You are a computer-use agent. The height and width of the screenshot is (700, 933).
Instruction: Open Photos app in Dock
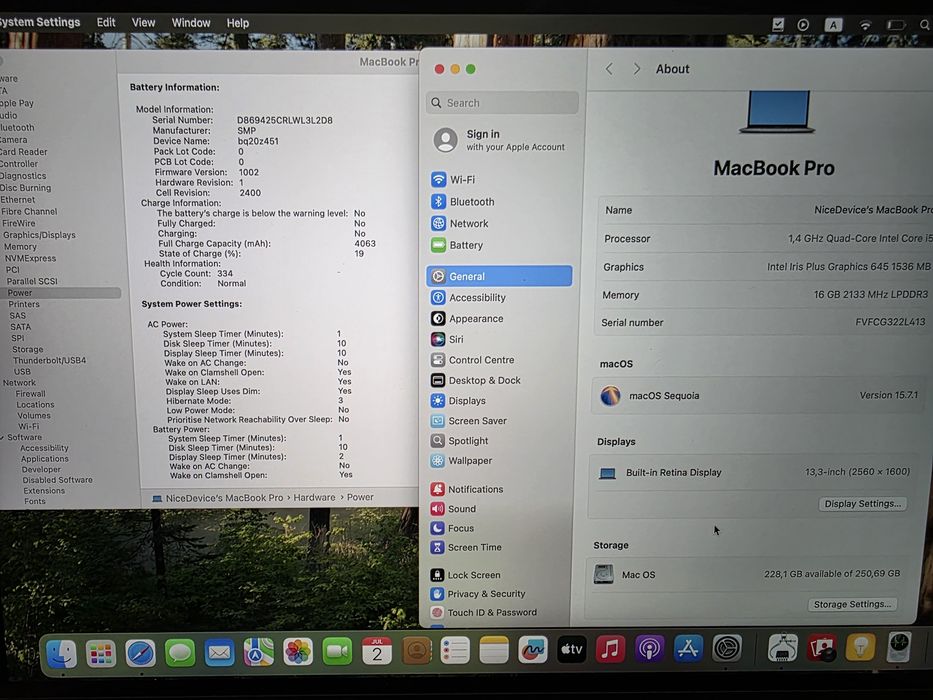(298, 652)
